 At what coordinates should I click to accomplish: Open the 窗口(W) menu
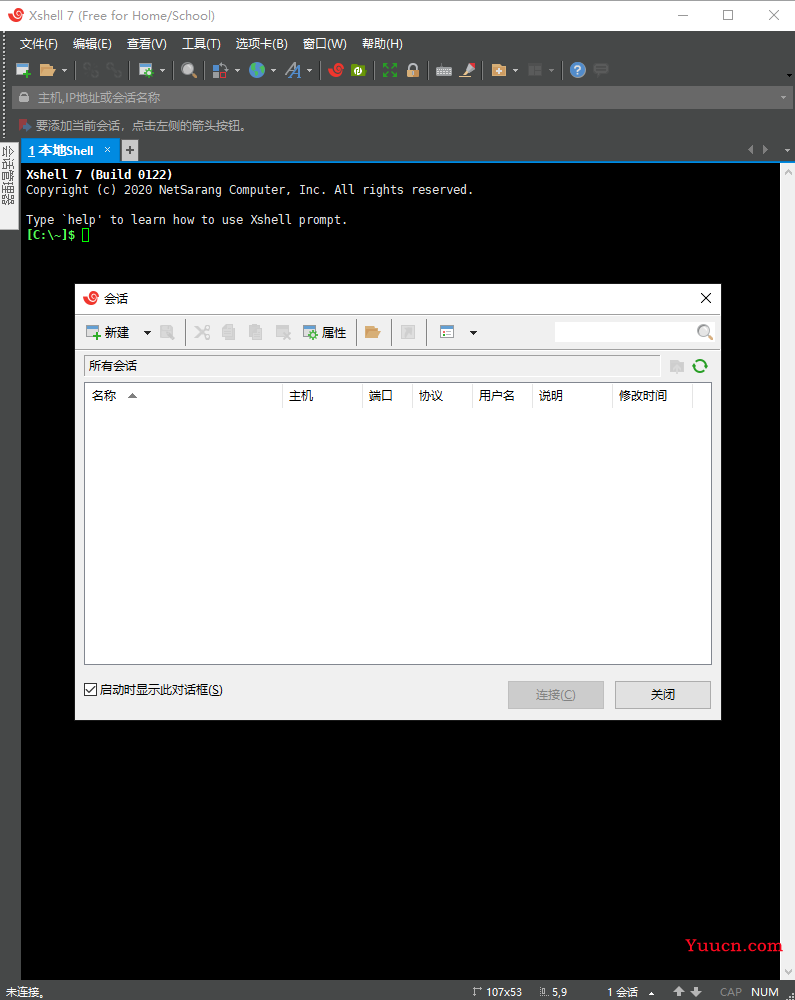point(325,44)
